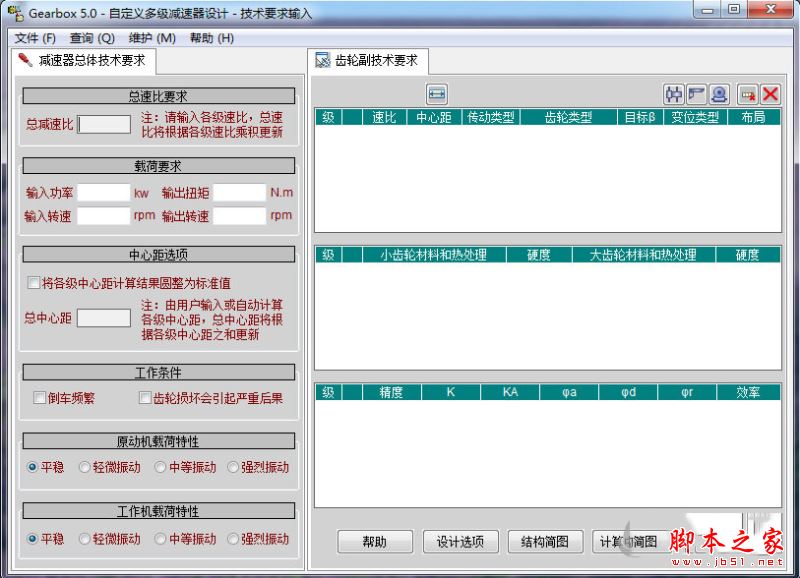Click the round blue icon left of delete-row icon

719,94
